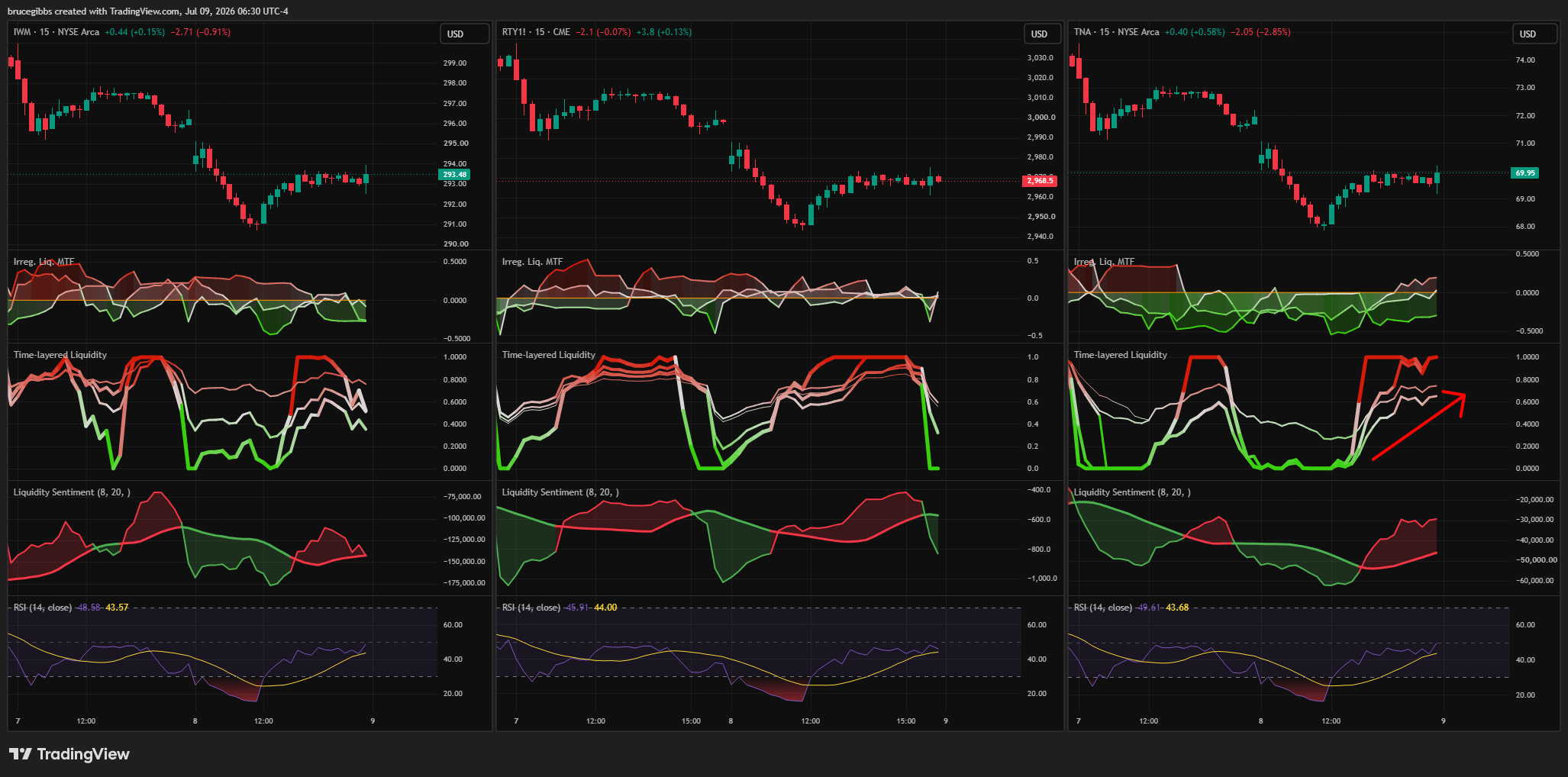Click the 293.48 current price tag on IWM
The height and width of the screenshot is (777, 1568).
point(455,175)
